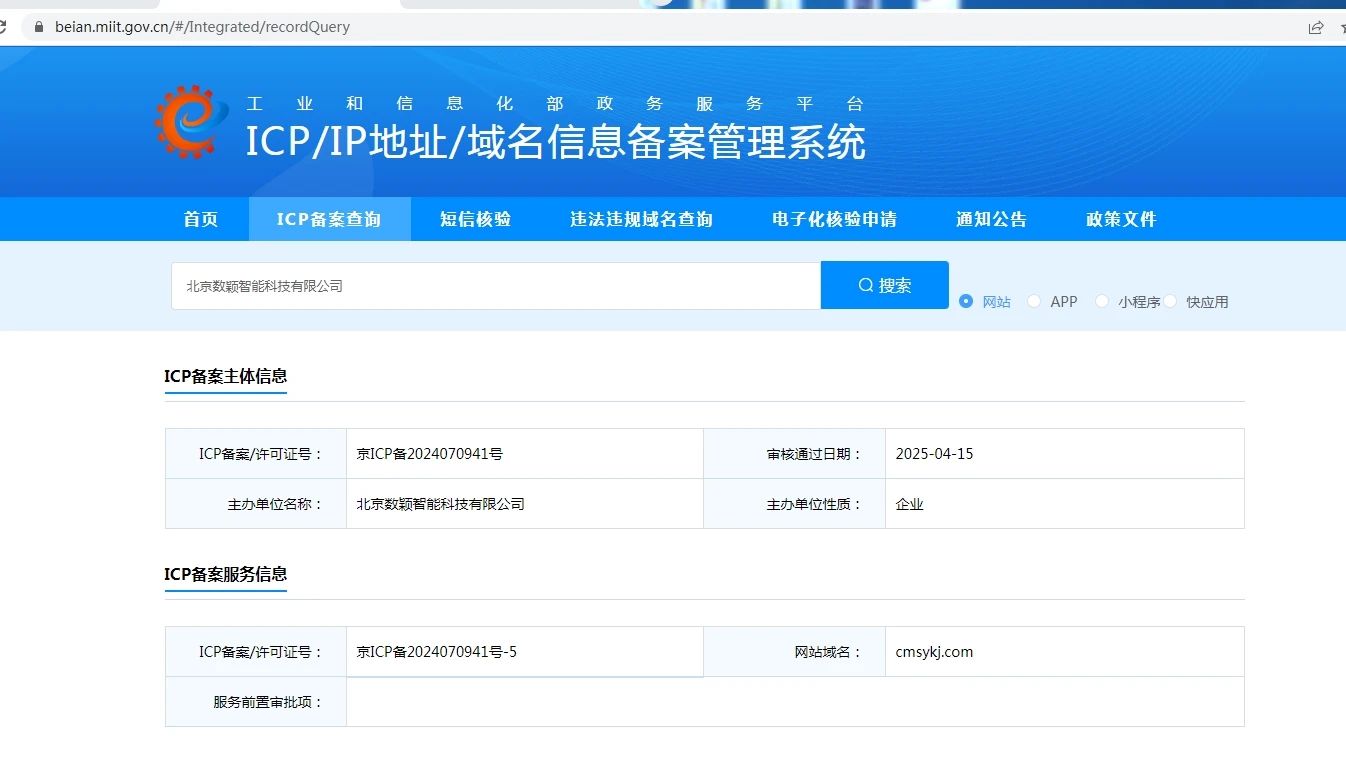Click the browser reload icon
Viewport: 1346px width, 764px height.
[4, 27]
